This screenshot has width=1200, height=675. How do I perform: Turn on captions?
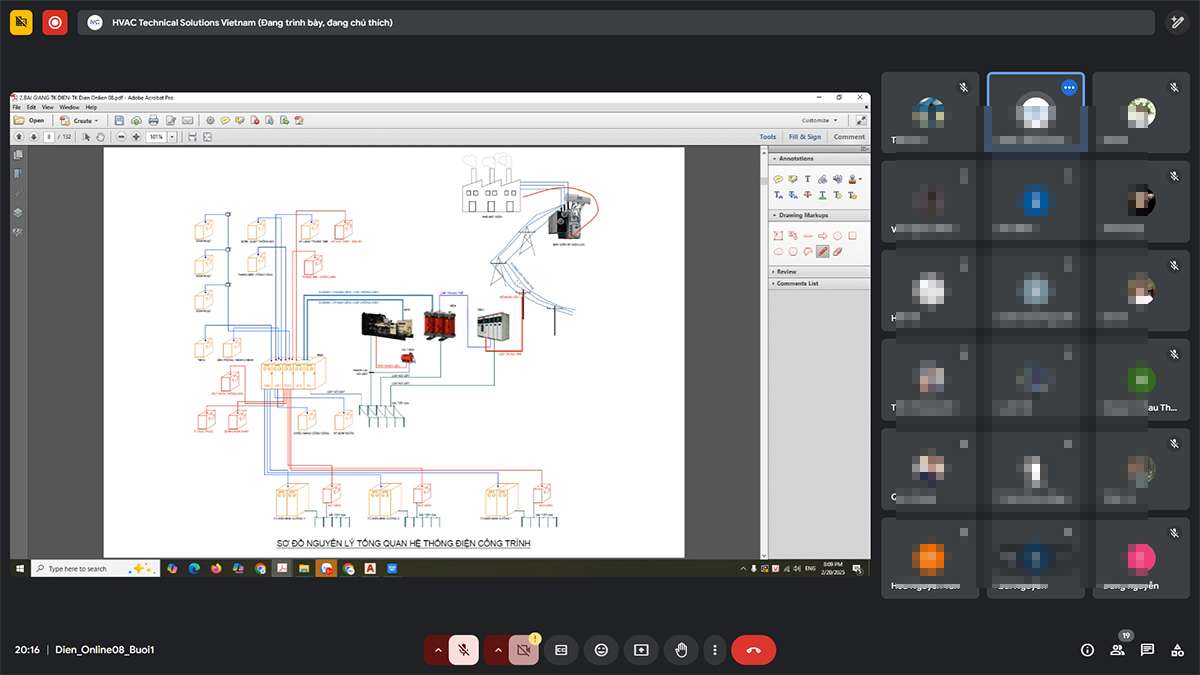coord(561,650)
